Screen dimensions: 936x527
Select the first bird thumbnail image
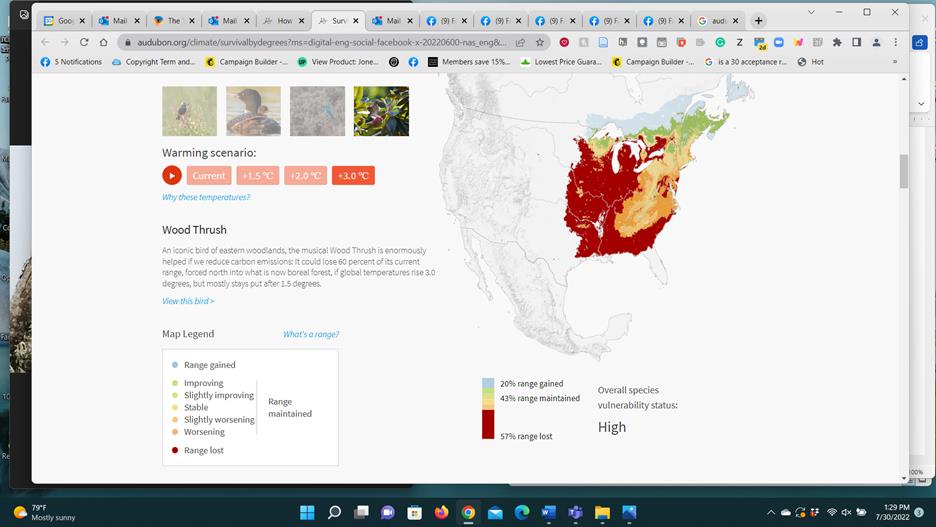[189, 111]
